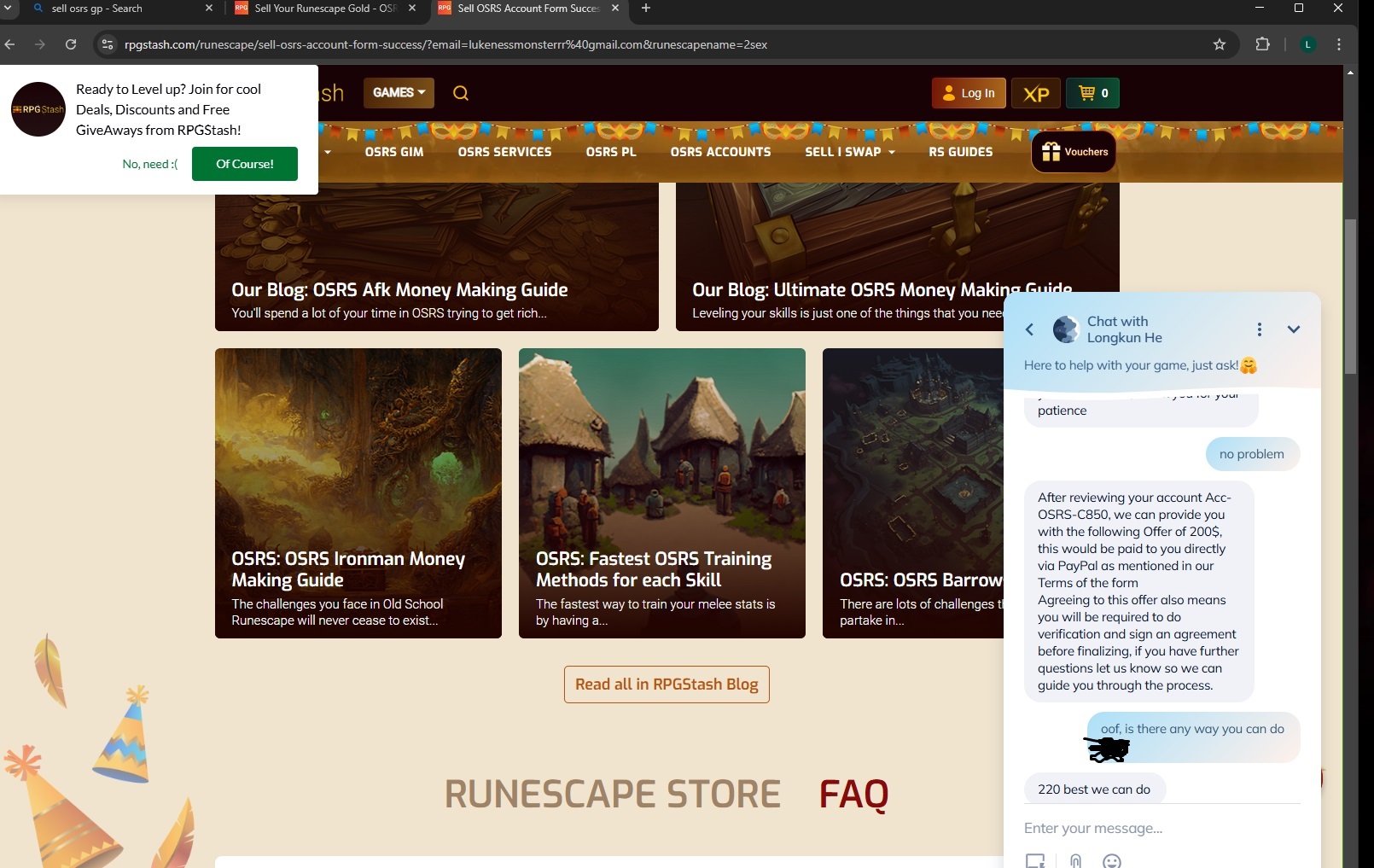
Task: Close the 'Sell Your Runescape Gold' tab
Action: click(412, 8)
